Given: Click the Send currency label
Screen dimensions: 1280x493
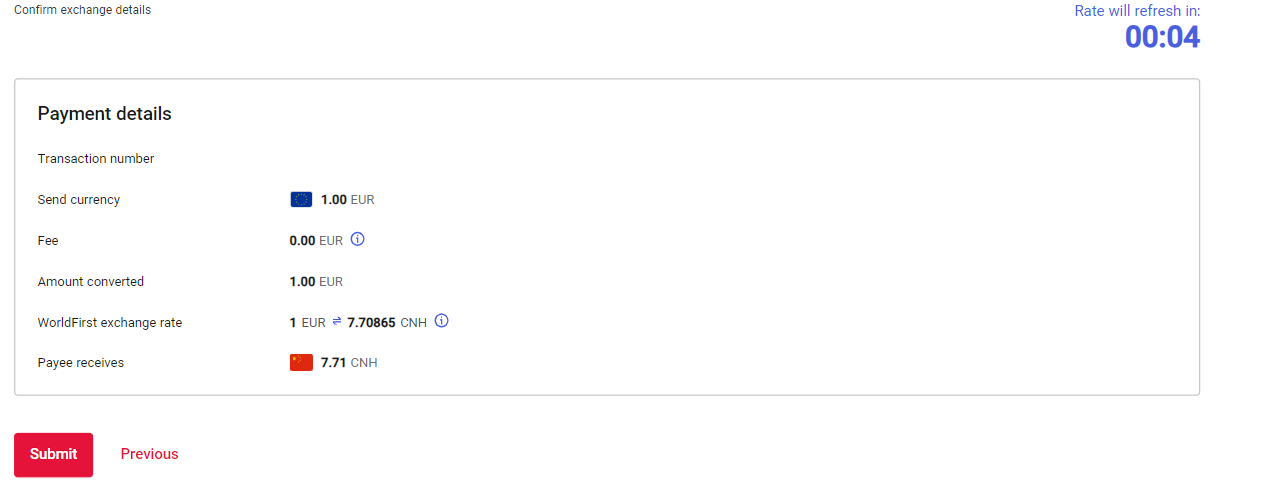Looking at the screenshot, I should 79,200.
